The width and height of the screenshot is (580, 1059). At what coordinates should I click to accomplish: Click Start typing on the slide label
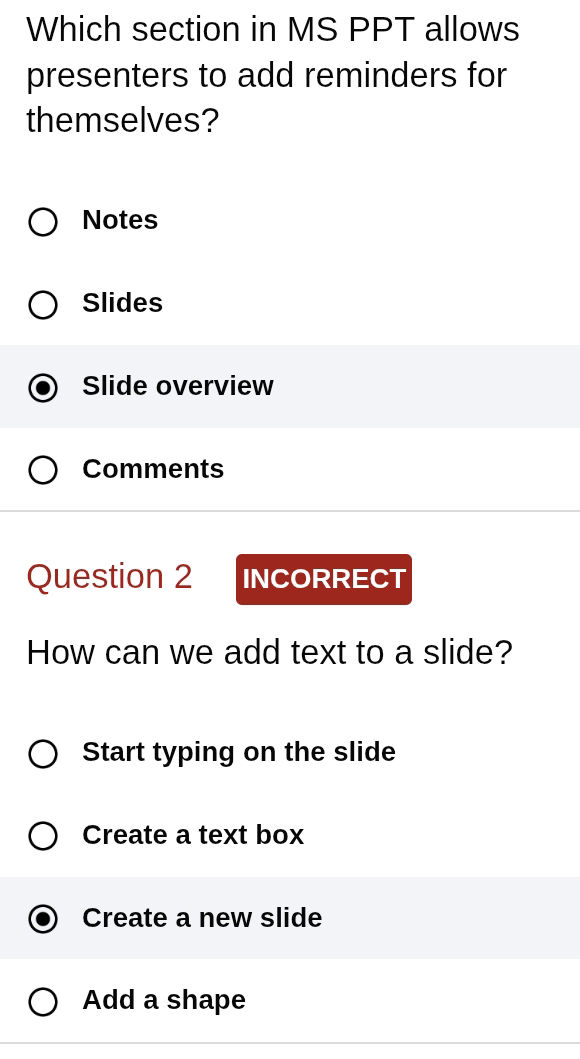click(x=238, y=753)
